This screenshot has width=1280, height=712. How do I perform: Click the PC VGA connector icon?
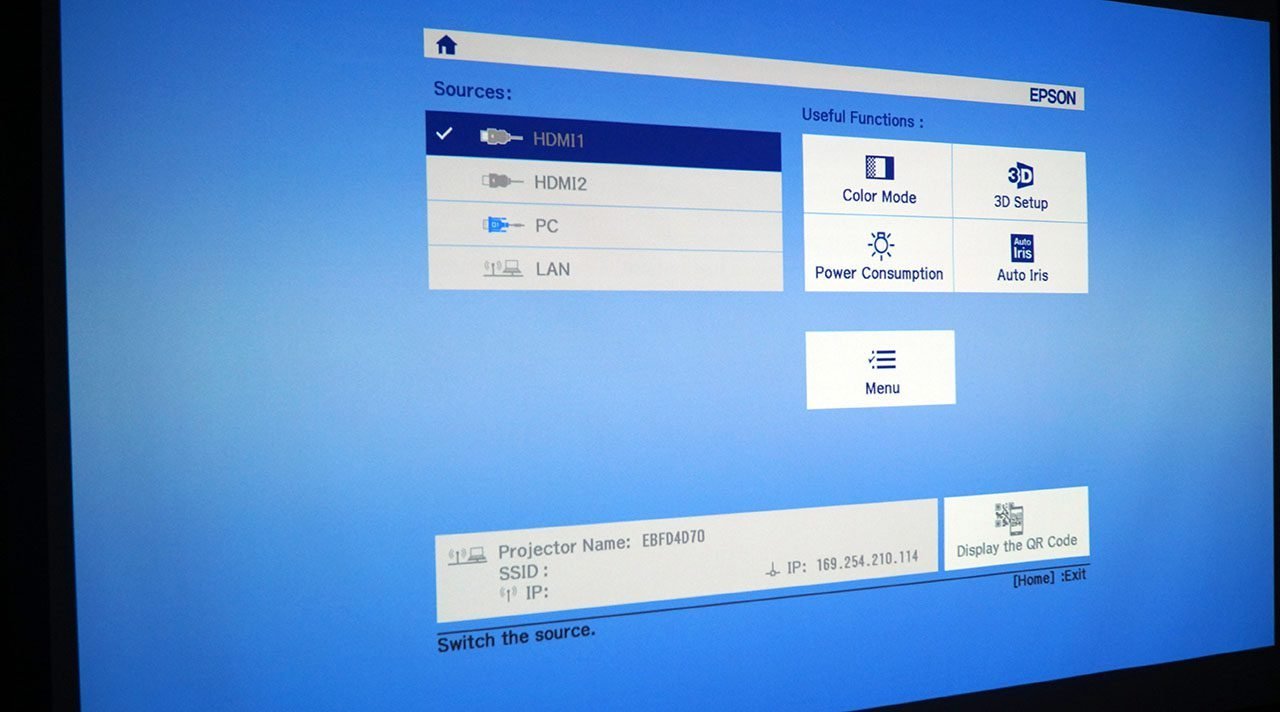click(x=502, y=225)
